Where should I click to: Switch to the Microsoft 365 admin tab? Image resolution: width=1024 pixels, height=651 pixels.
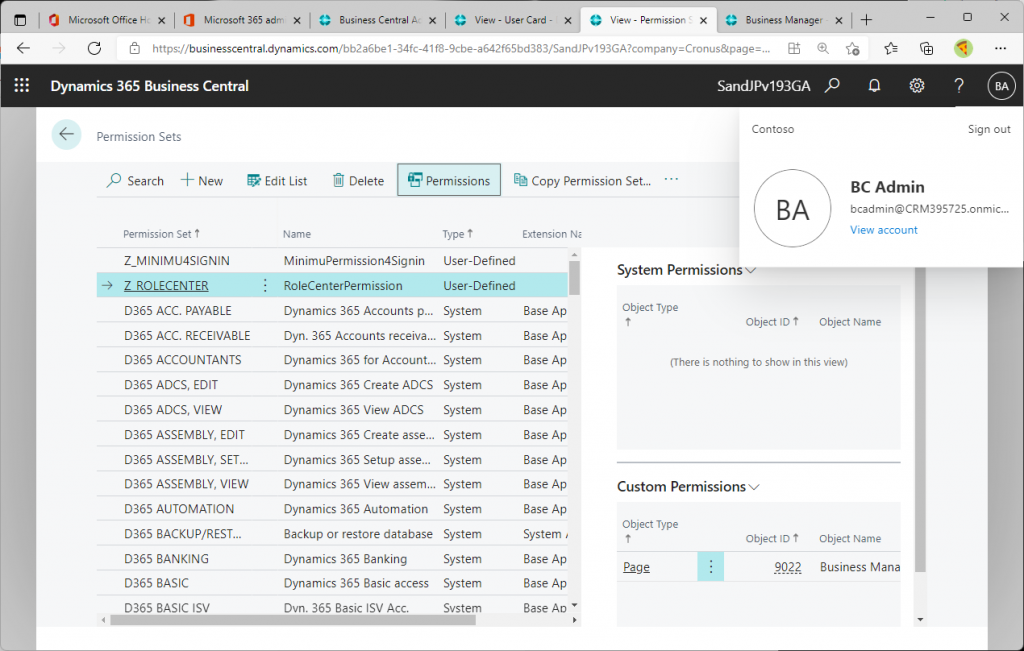coord(242,20)
